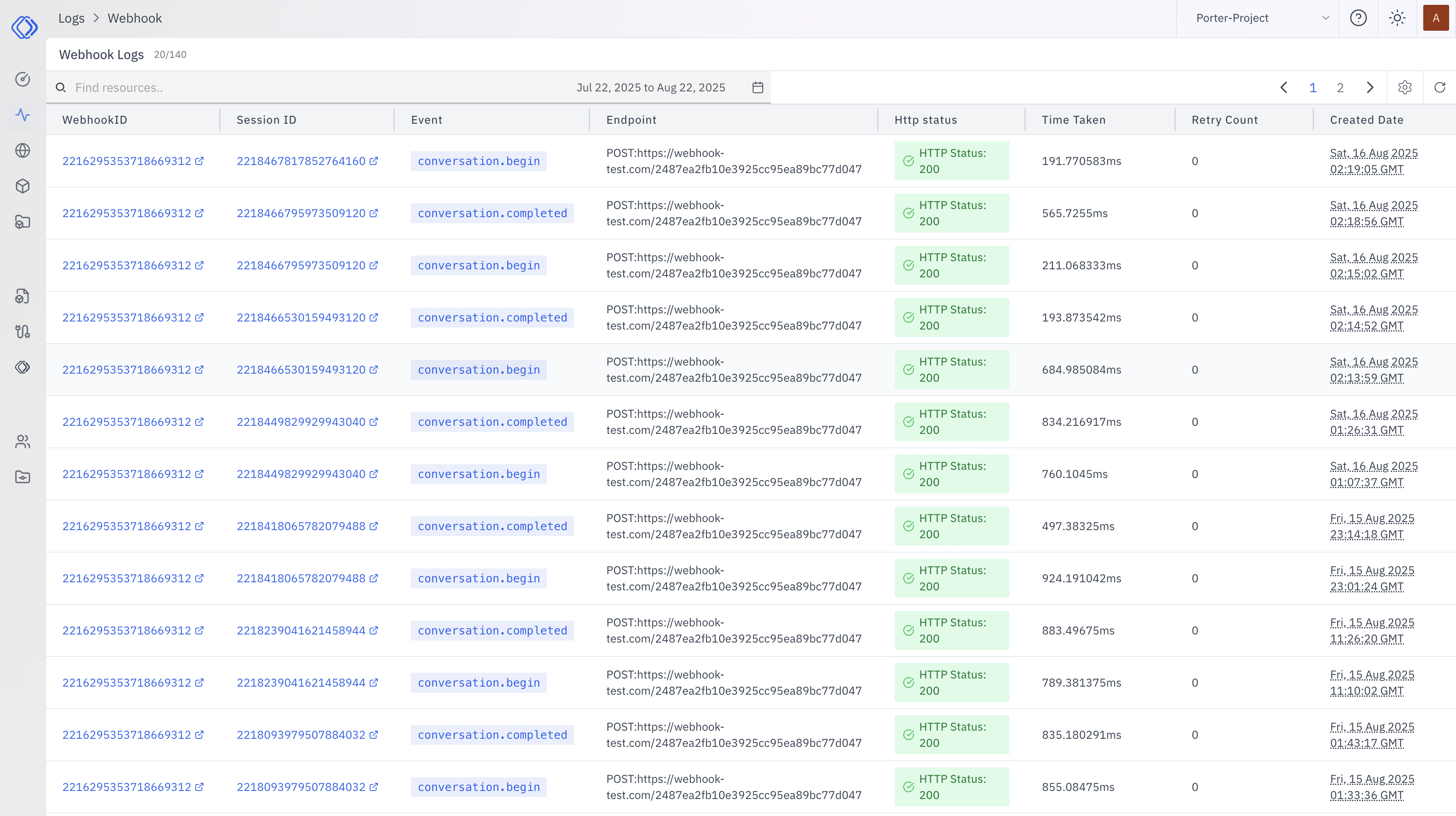Click the gauge/dashboard icon at sidebar top
1456x816 pixels.
(x=23, y=79)
